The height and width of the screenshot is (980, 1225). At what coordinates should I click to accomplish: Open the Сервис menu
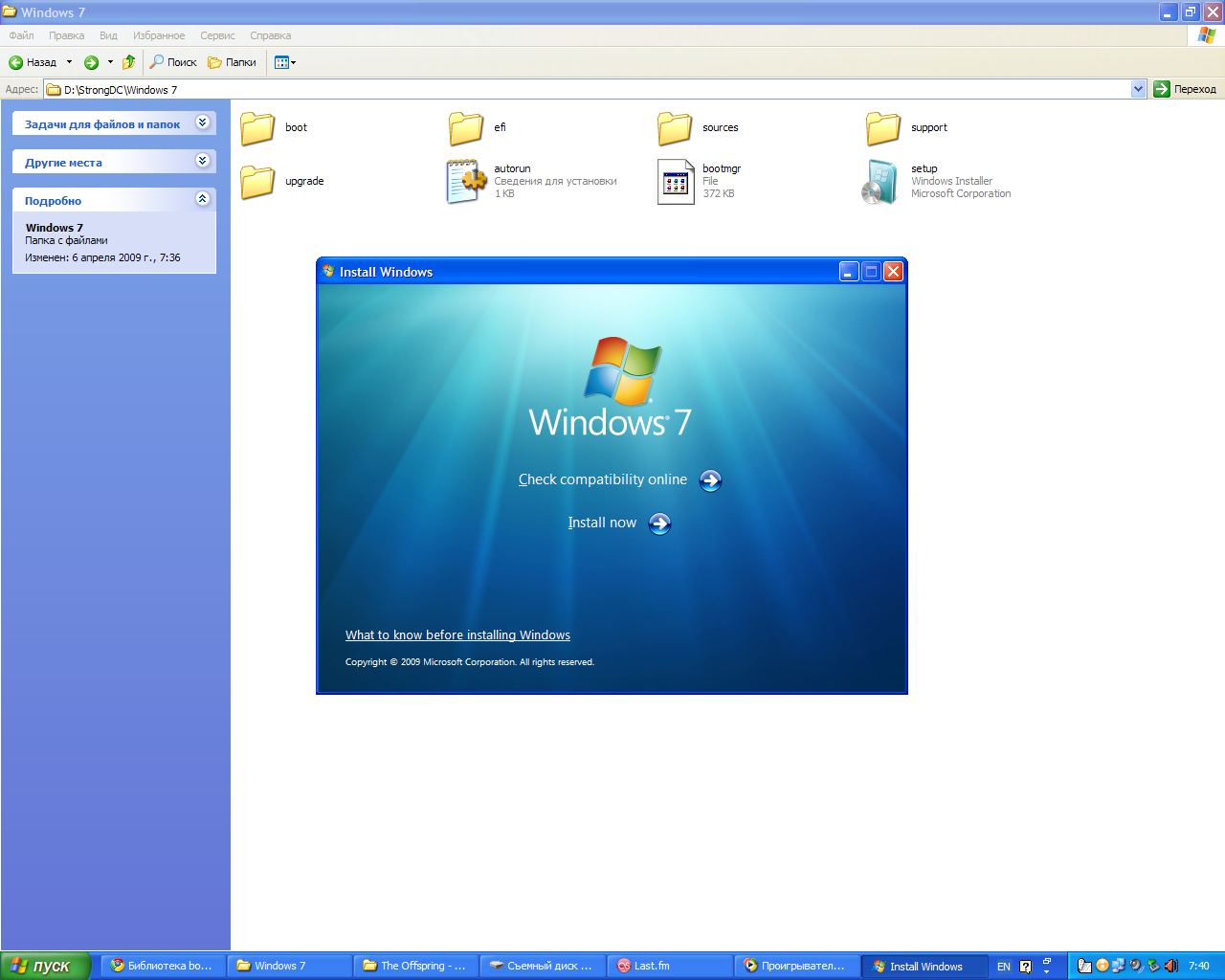pos(217,35)
